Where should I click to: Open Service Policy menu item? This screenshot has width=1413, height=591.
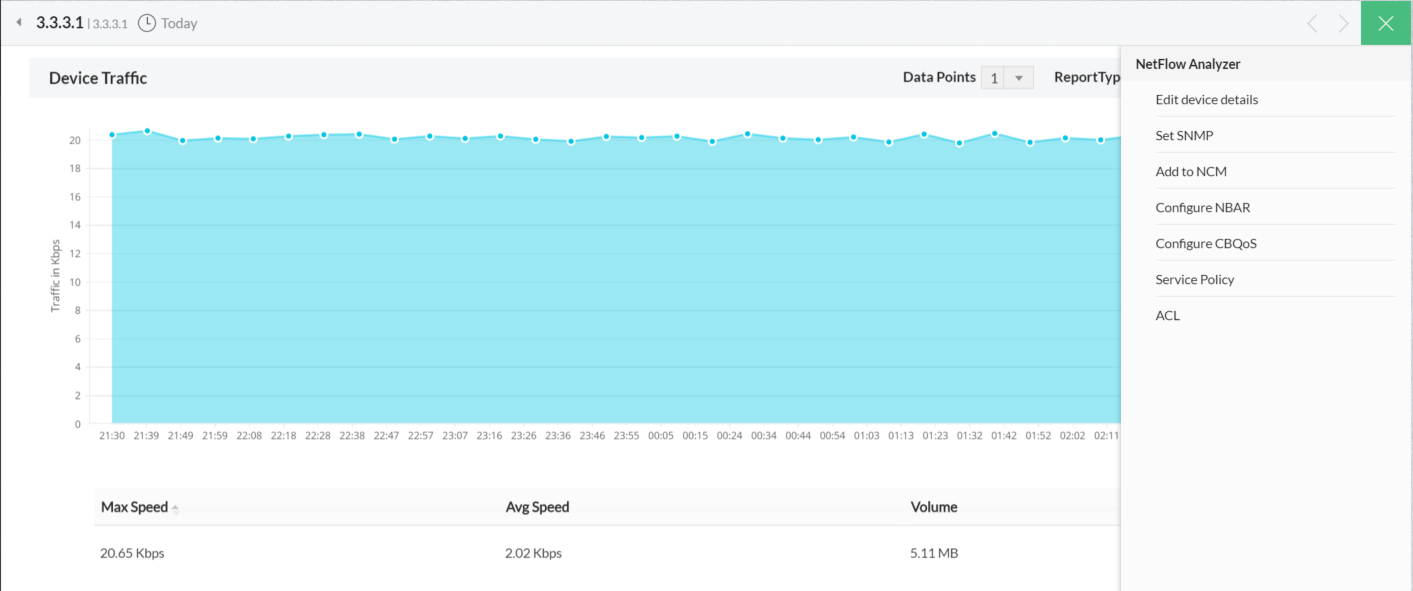[x=1194, y=280]
